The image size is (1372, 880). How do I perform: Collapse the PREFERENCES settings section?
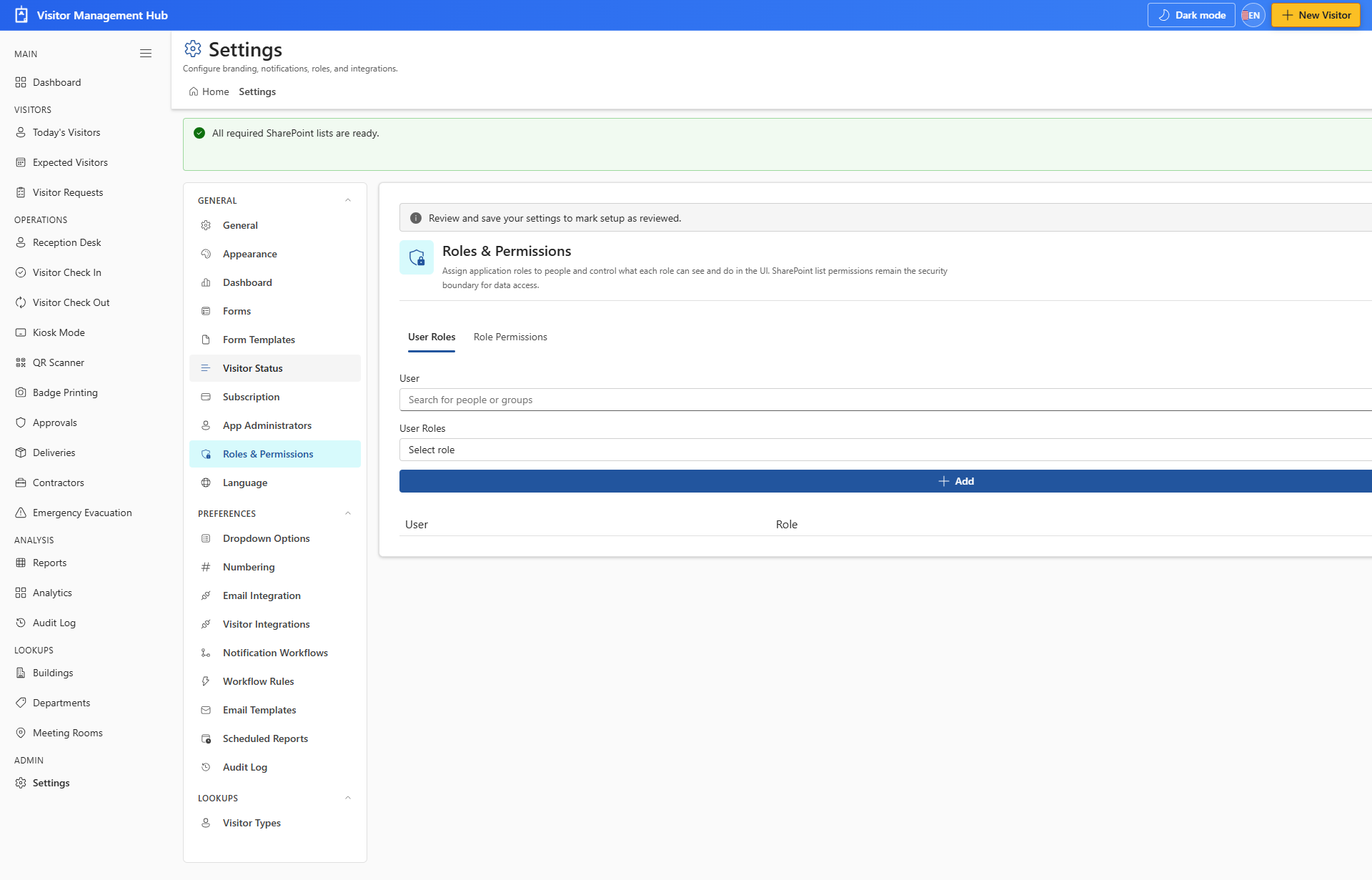(x=348, y=513)
